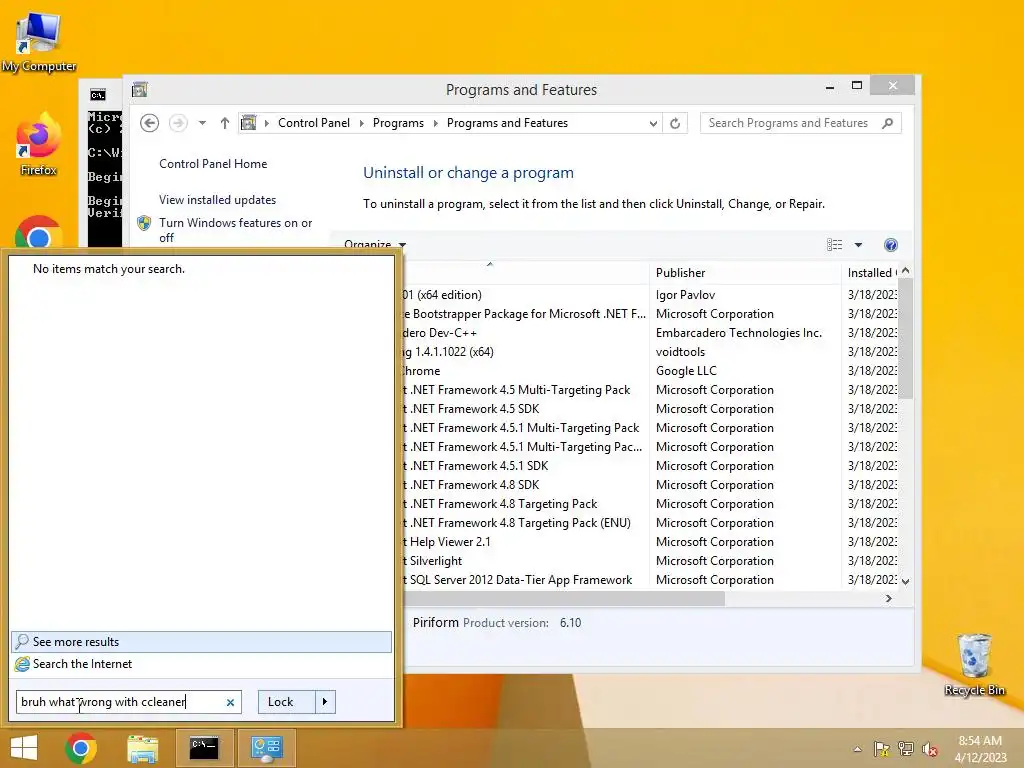Open Chrome desktop shortcut icon

(x=39, y=234)
